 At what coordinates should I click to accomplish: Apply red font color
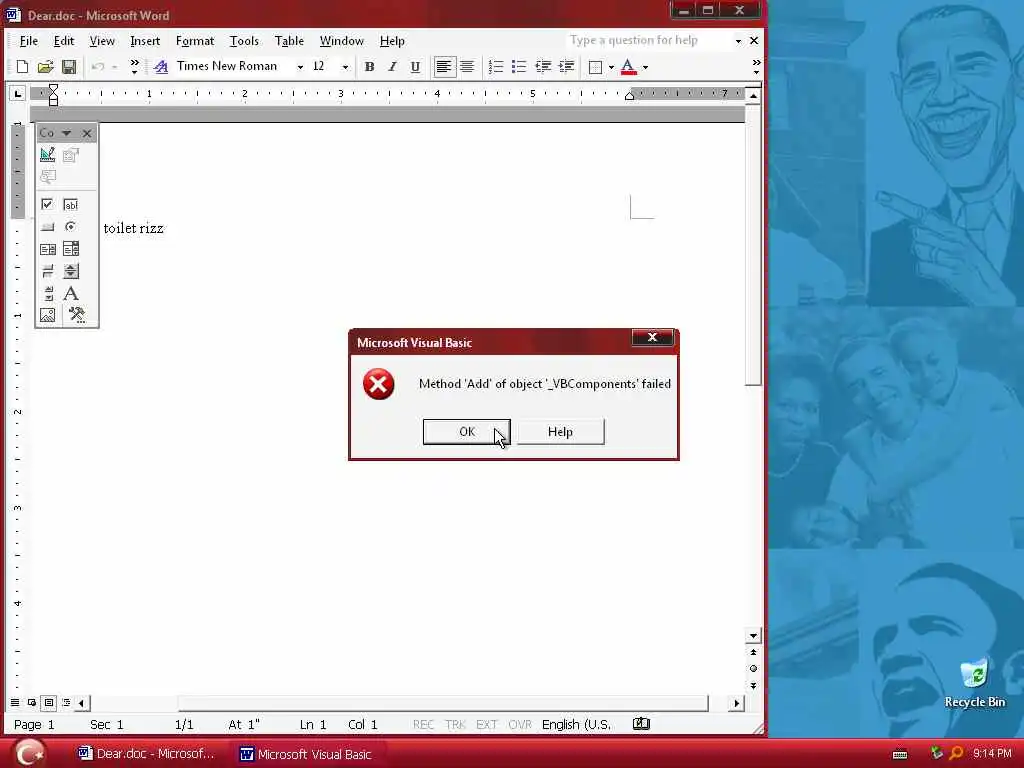[628, 67]
